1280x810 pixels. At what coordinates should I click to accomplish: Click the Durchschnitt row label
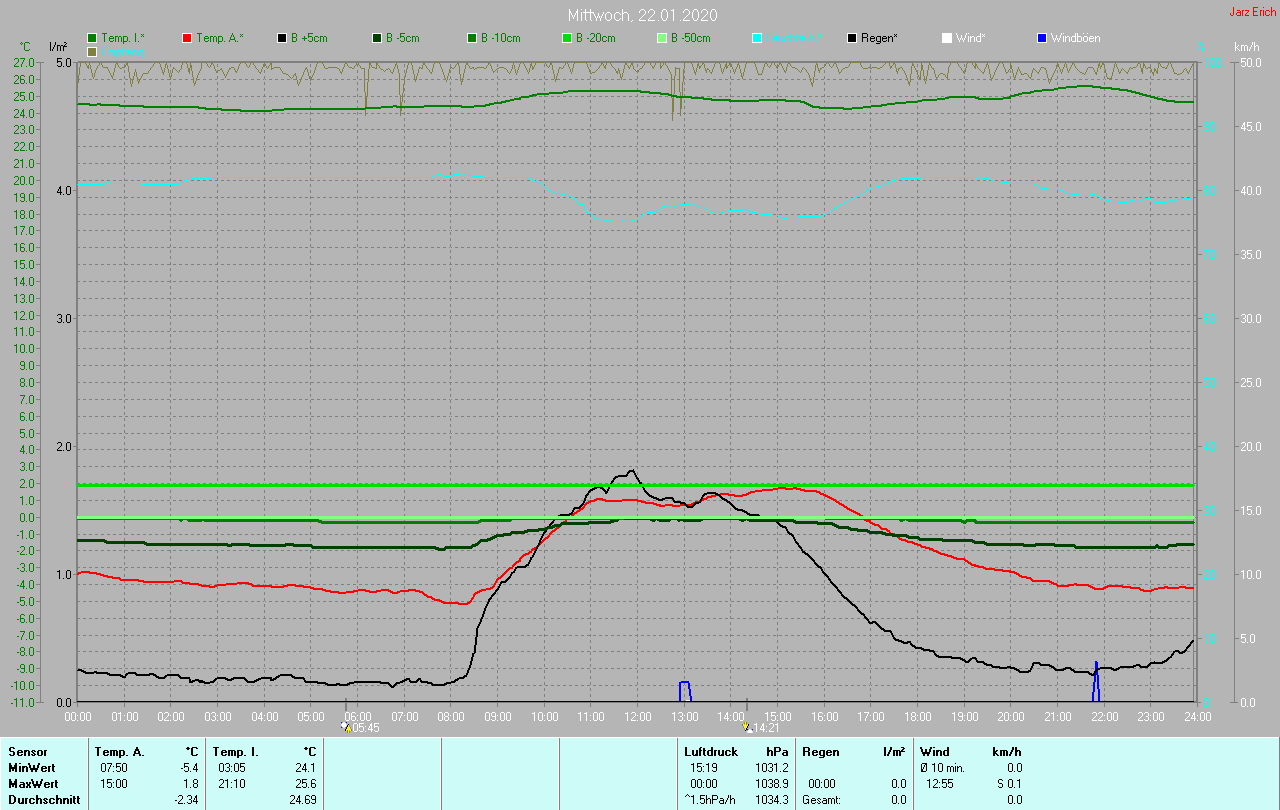point(44,799)
